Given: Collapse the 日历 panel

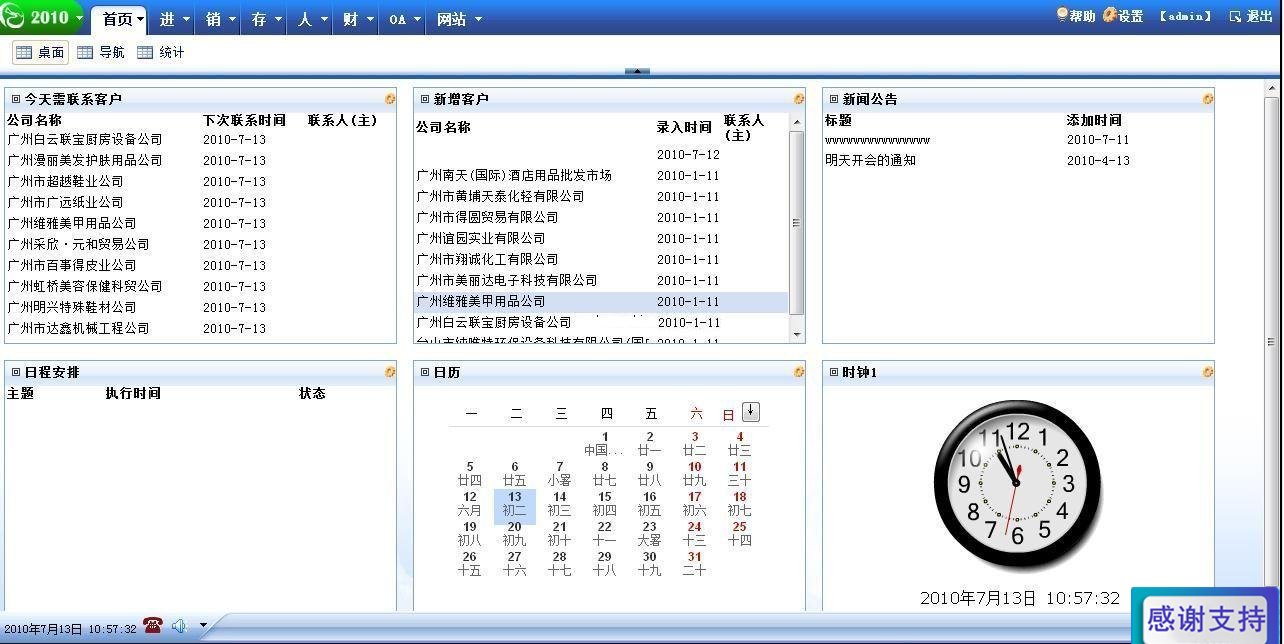Looking at the screenshot, I should click(x=425, y=372).
